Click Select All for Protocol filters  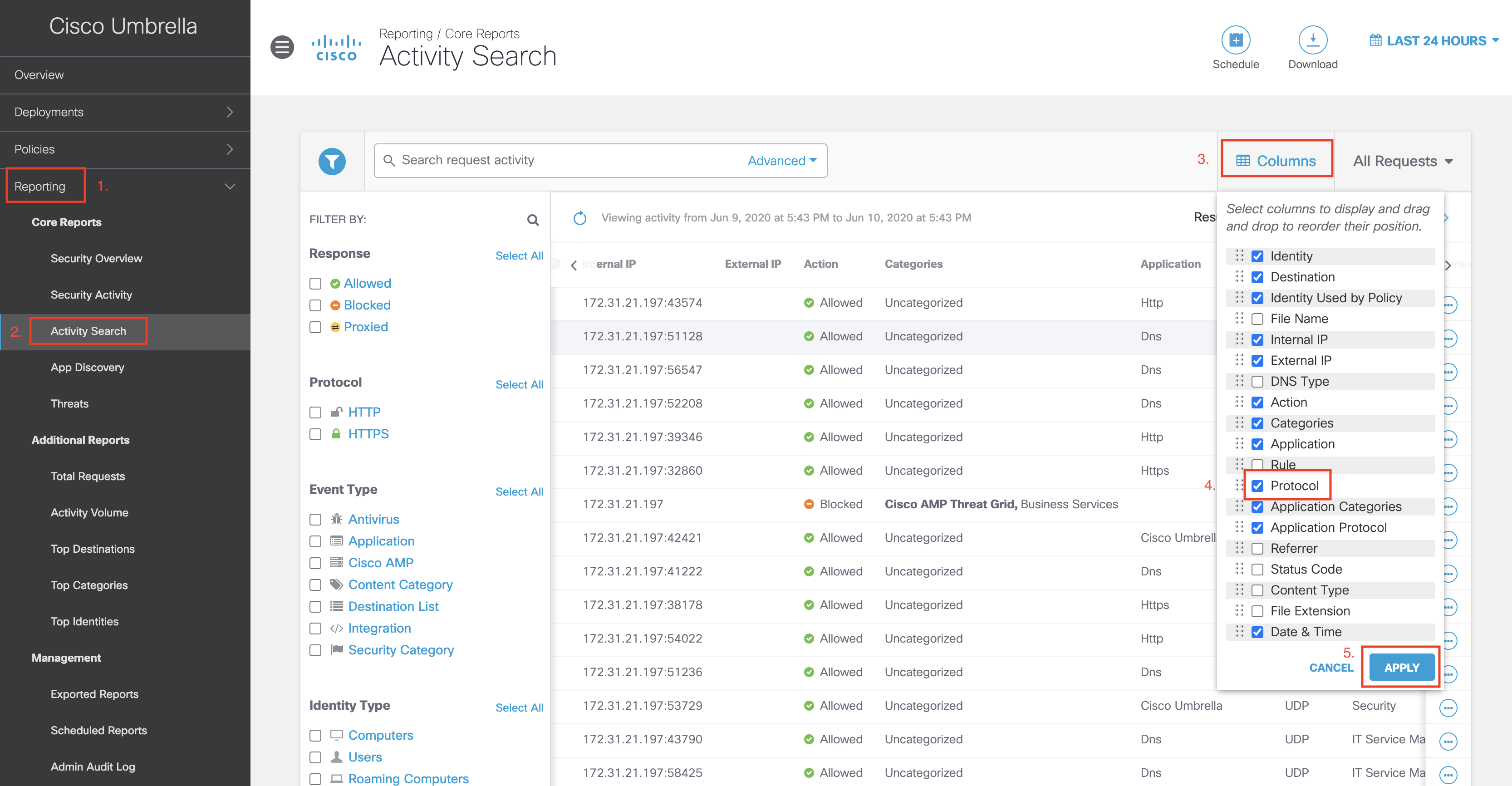519,384
